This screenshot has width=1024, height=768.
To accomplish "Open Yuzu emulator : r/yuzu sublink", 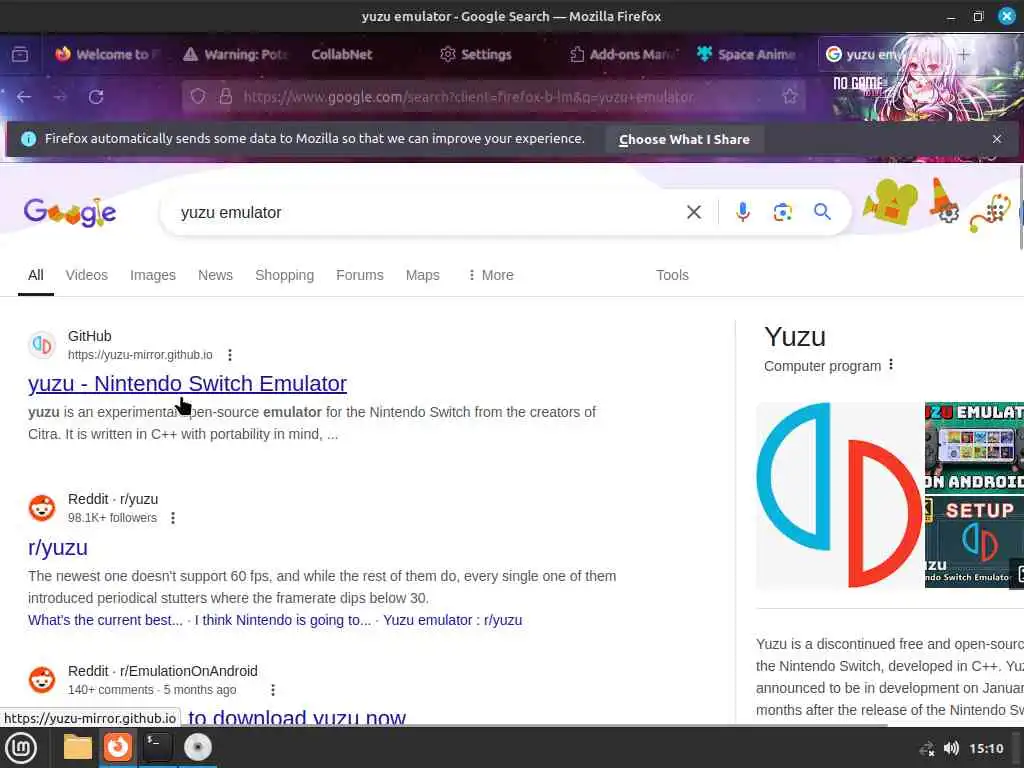I will pyautogui.click(x=453, y=620).
